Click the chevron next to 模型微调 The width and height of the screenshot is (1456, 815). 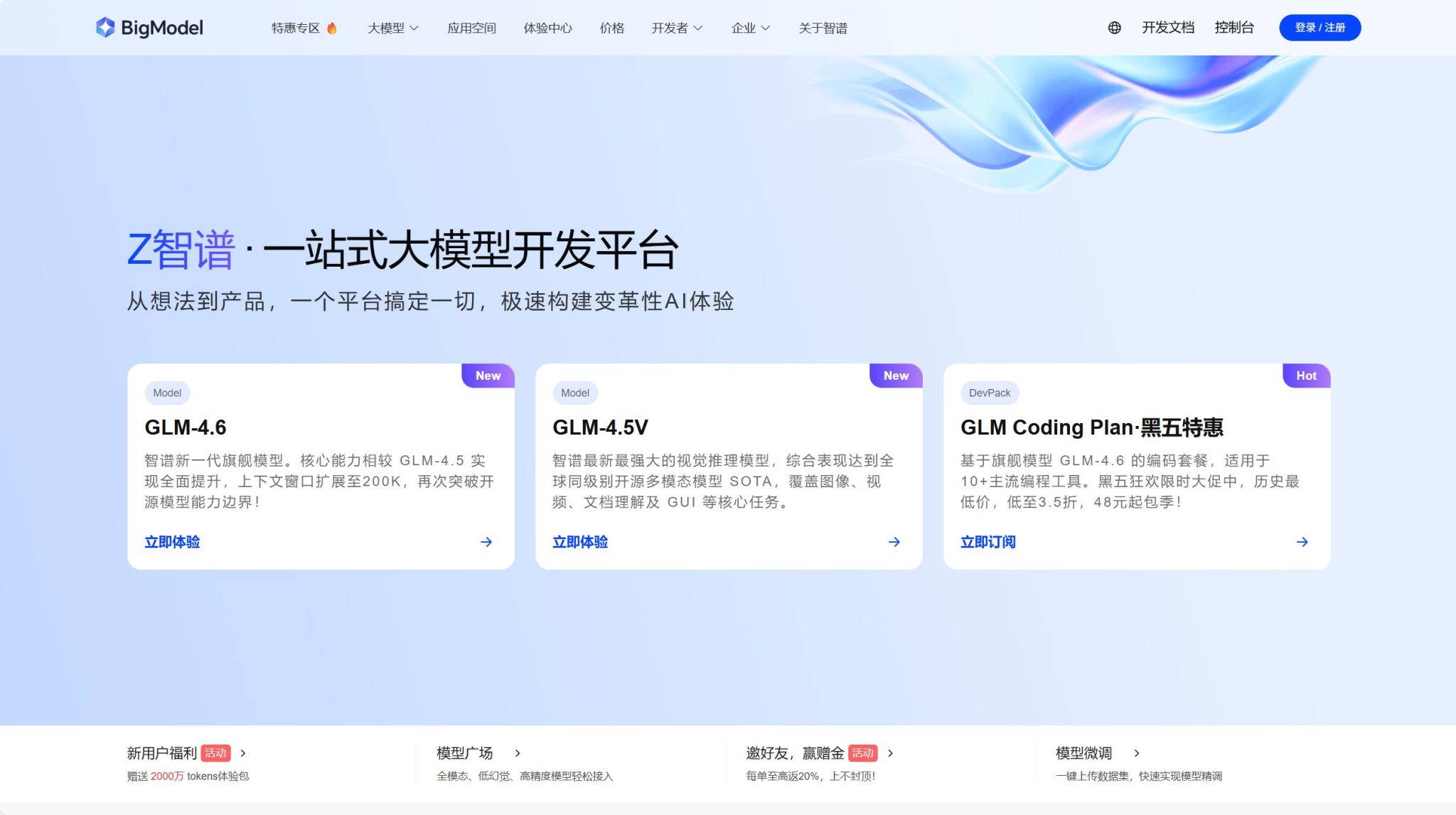(1137, 753)
